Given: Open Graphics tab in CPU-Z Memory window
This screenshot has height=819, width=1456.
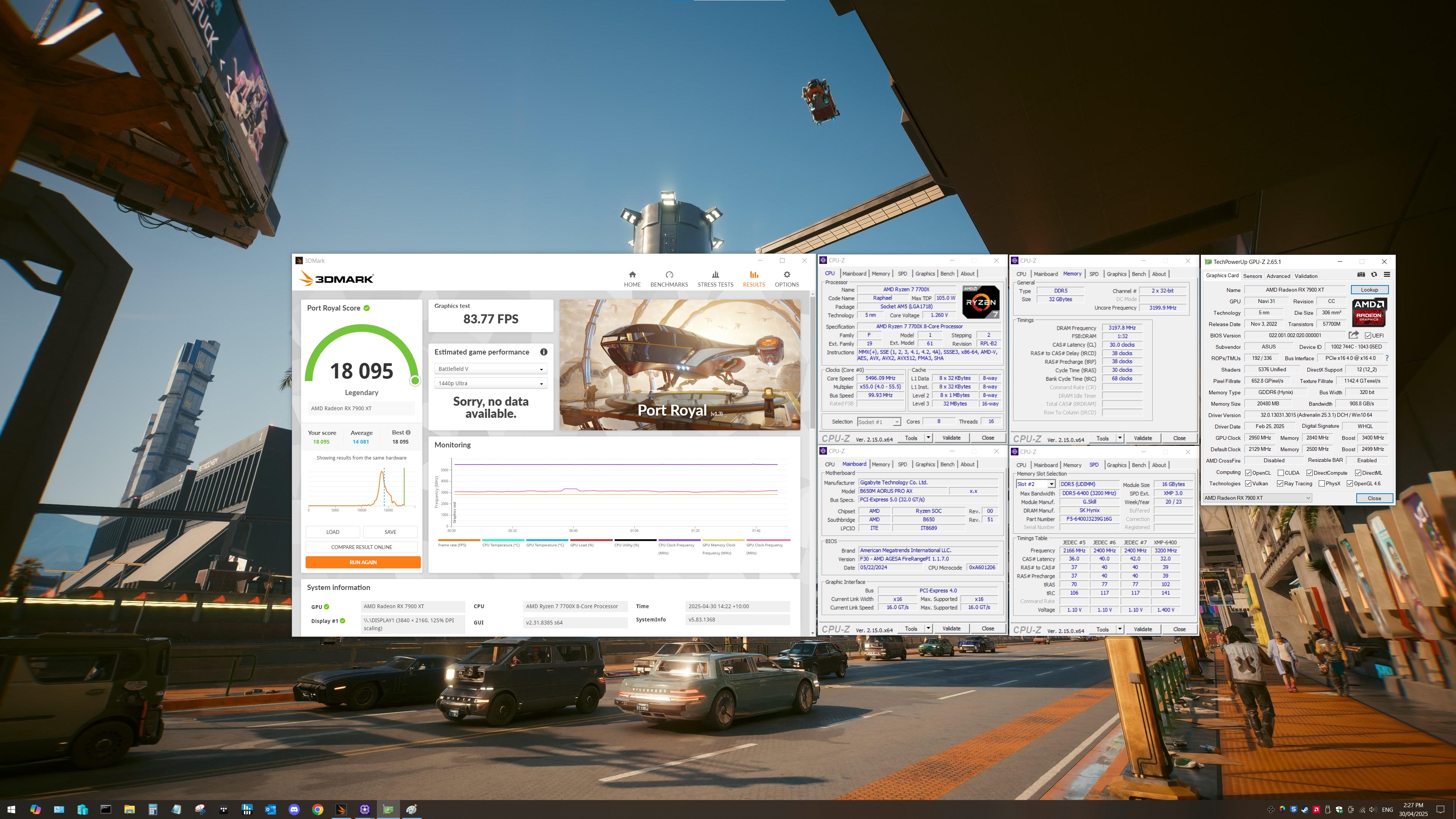Looking at the screenshot, I should click(x=1116, y=274).
